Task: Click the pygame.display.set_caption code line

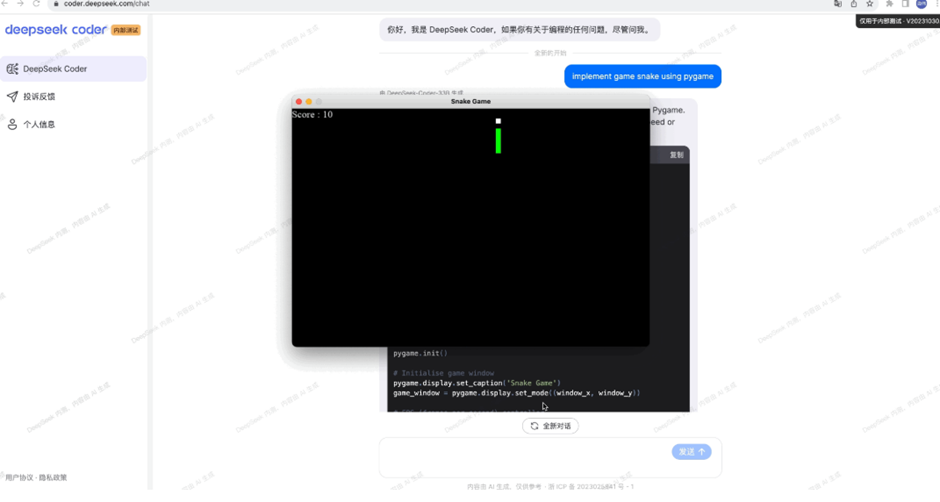Action: pyautogui.click(x=477, y=383)
